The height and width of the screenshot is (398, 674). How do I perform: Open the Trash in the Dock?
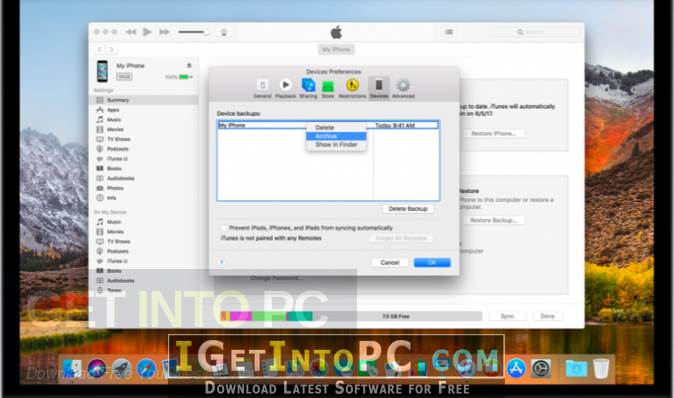(x=601, y=368)
